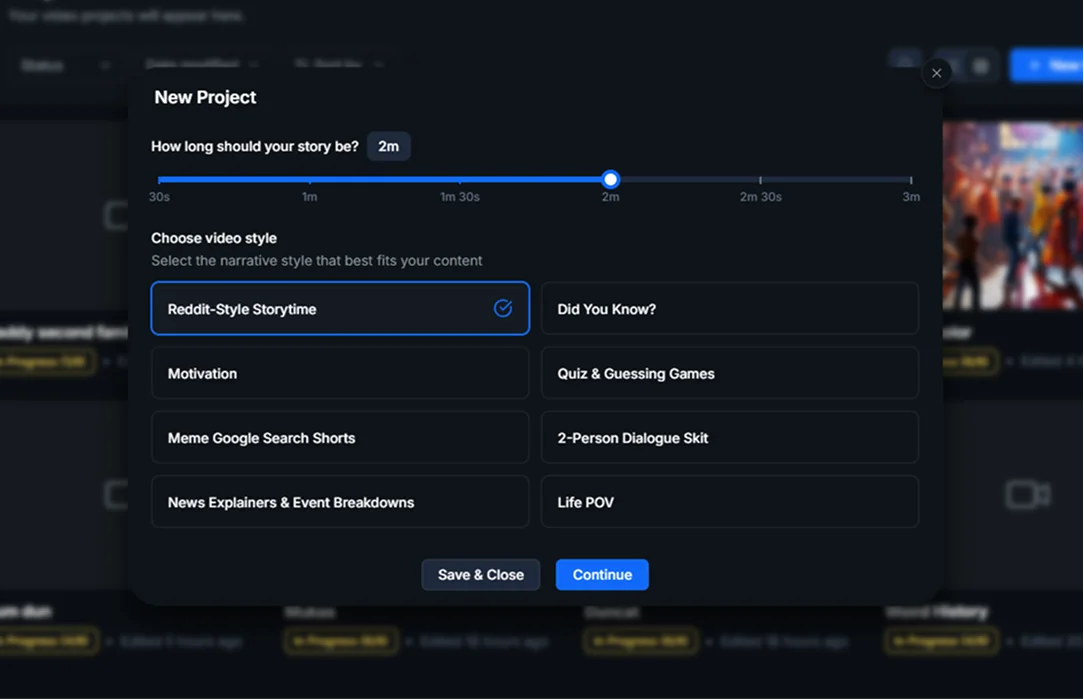The height and width of the screenshot is (699, 1084).
Task: Click the checkmark on Reddit-Style Storytime
Action: point(503,308)
